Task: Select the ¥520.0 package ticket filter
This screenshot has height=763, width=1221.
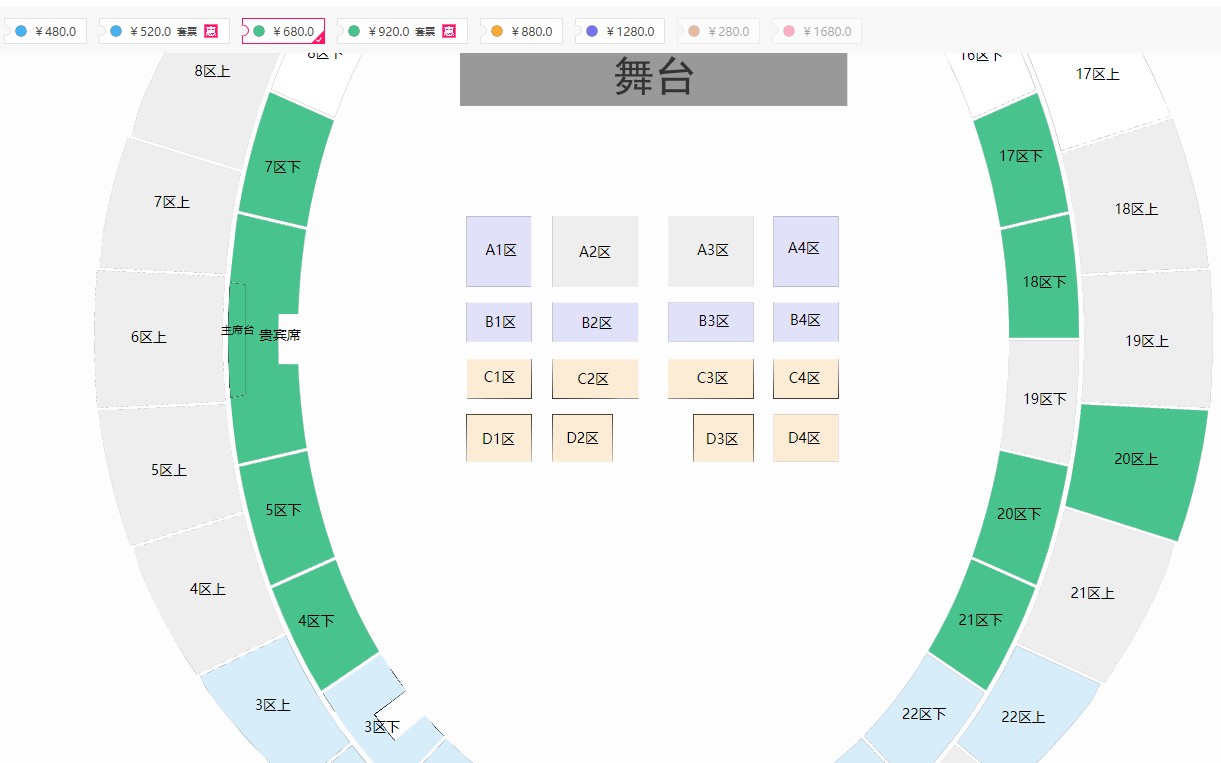Action: 163,31
